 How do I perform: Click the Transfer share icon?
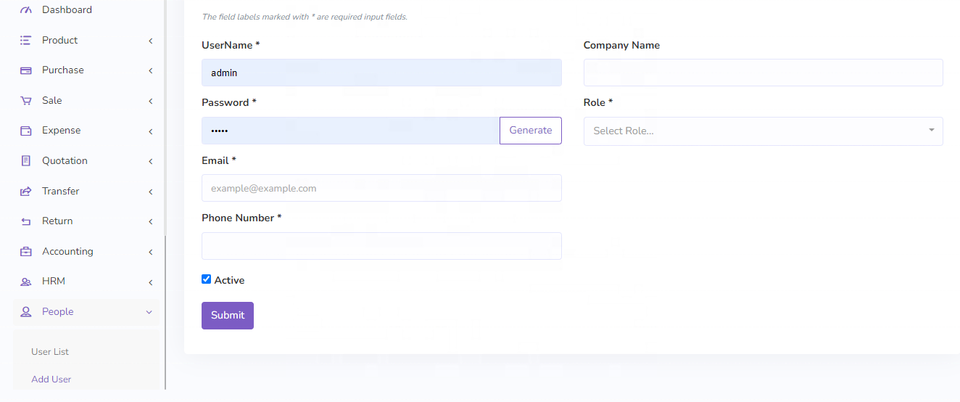pyautogui.click(x=26, y=191)
